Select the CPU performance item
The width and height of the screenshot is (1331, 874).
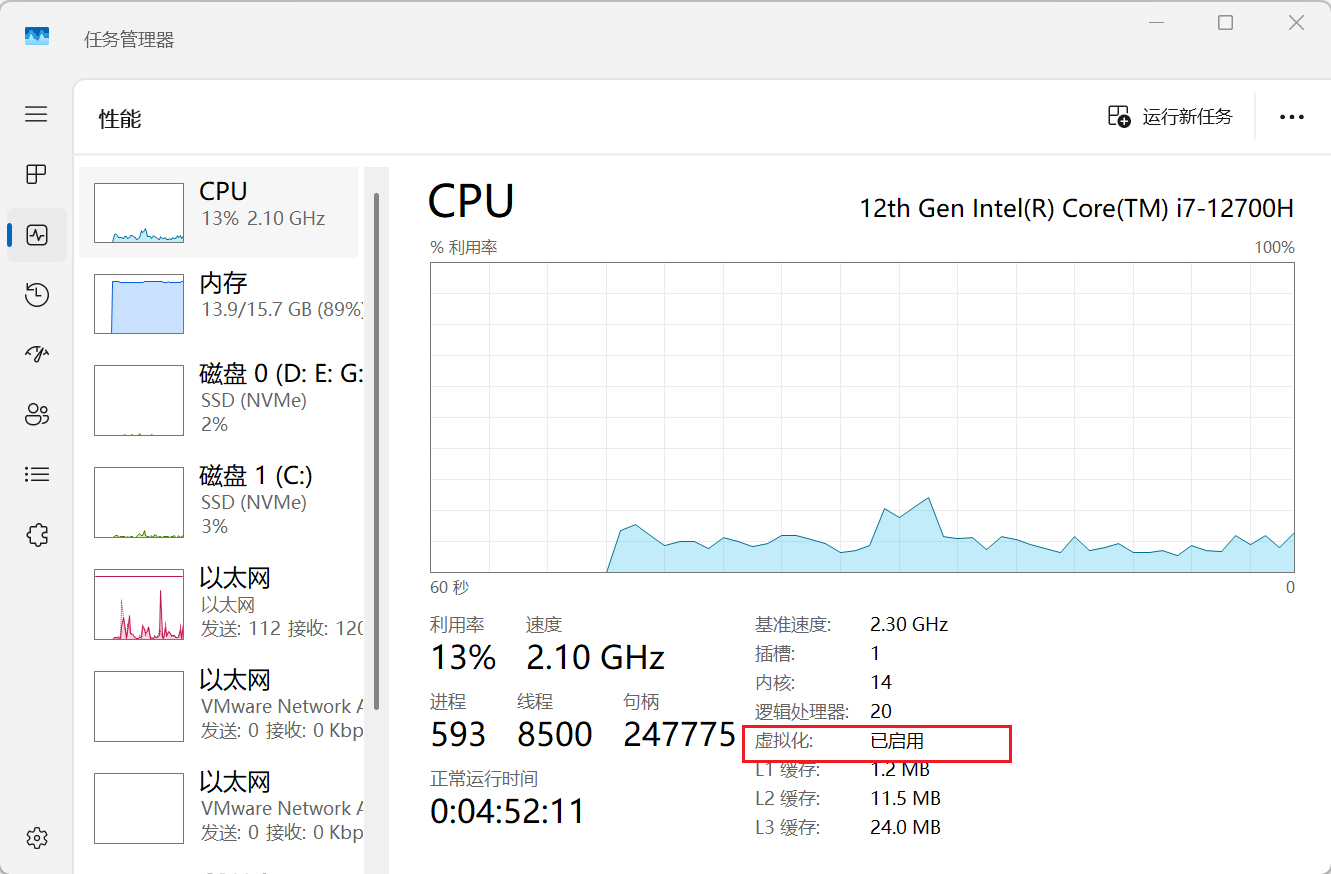pyautogui.click(x=218, y=212)
